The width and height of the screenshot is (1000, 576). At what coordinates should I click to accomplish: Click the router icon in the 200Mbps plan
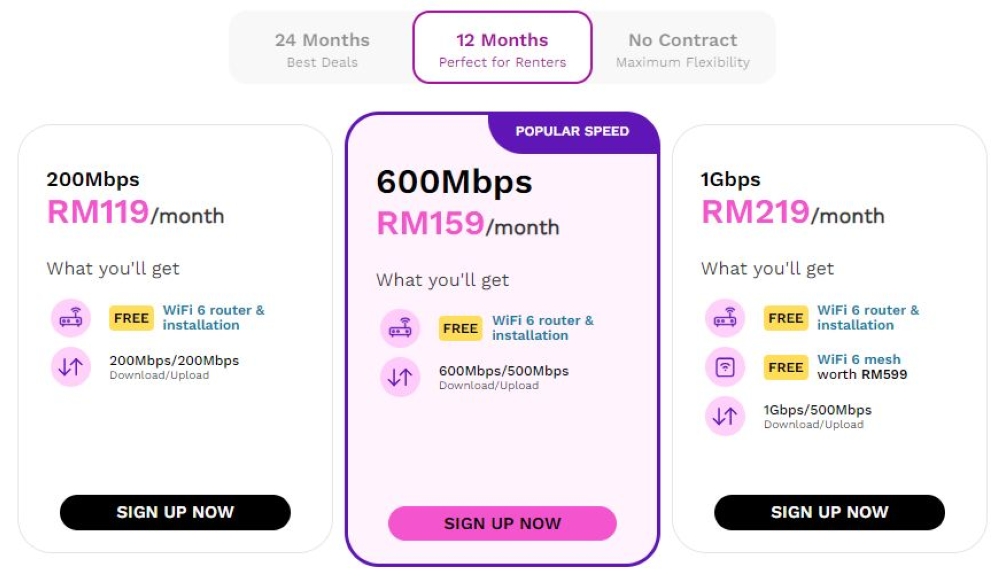pos(71,317)
